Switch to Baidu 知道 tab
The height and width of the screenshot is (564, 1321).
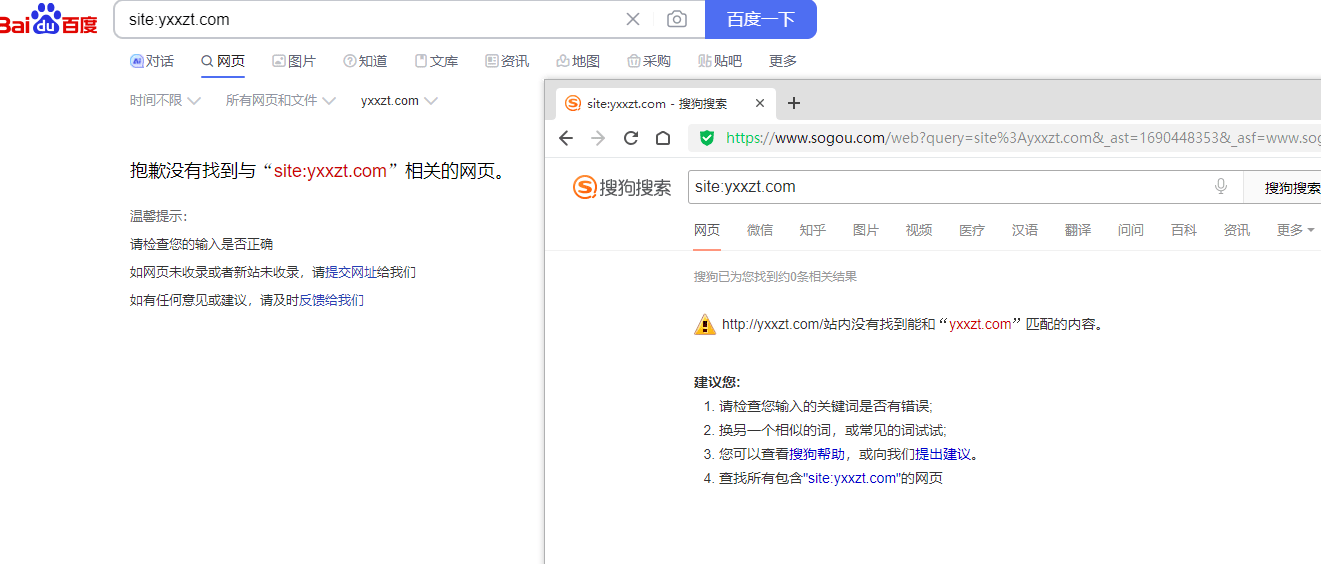coord(365,61)
